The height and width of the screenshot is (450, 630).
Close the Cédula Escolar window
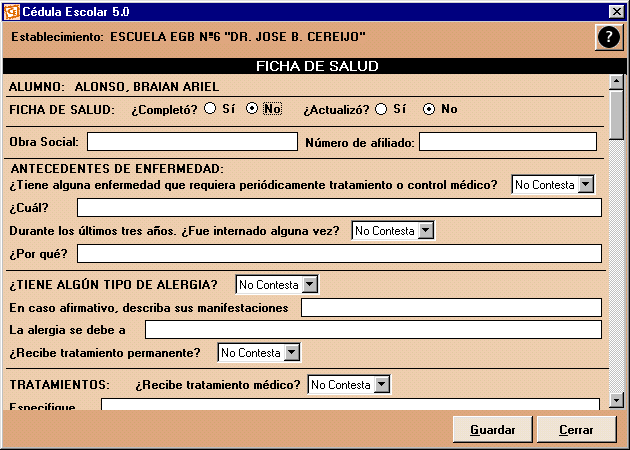(616, 12)
